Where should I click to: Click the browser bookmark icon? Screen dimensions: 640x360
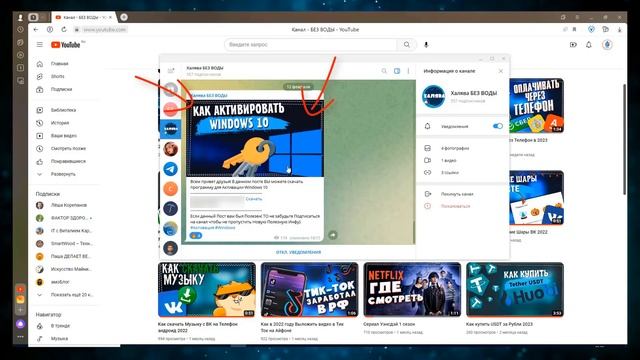[x=574, y=29]
